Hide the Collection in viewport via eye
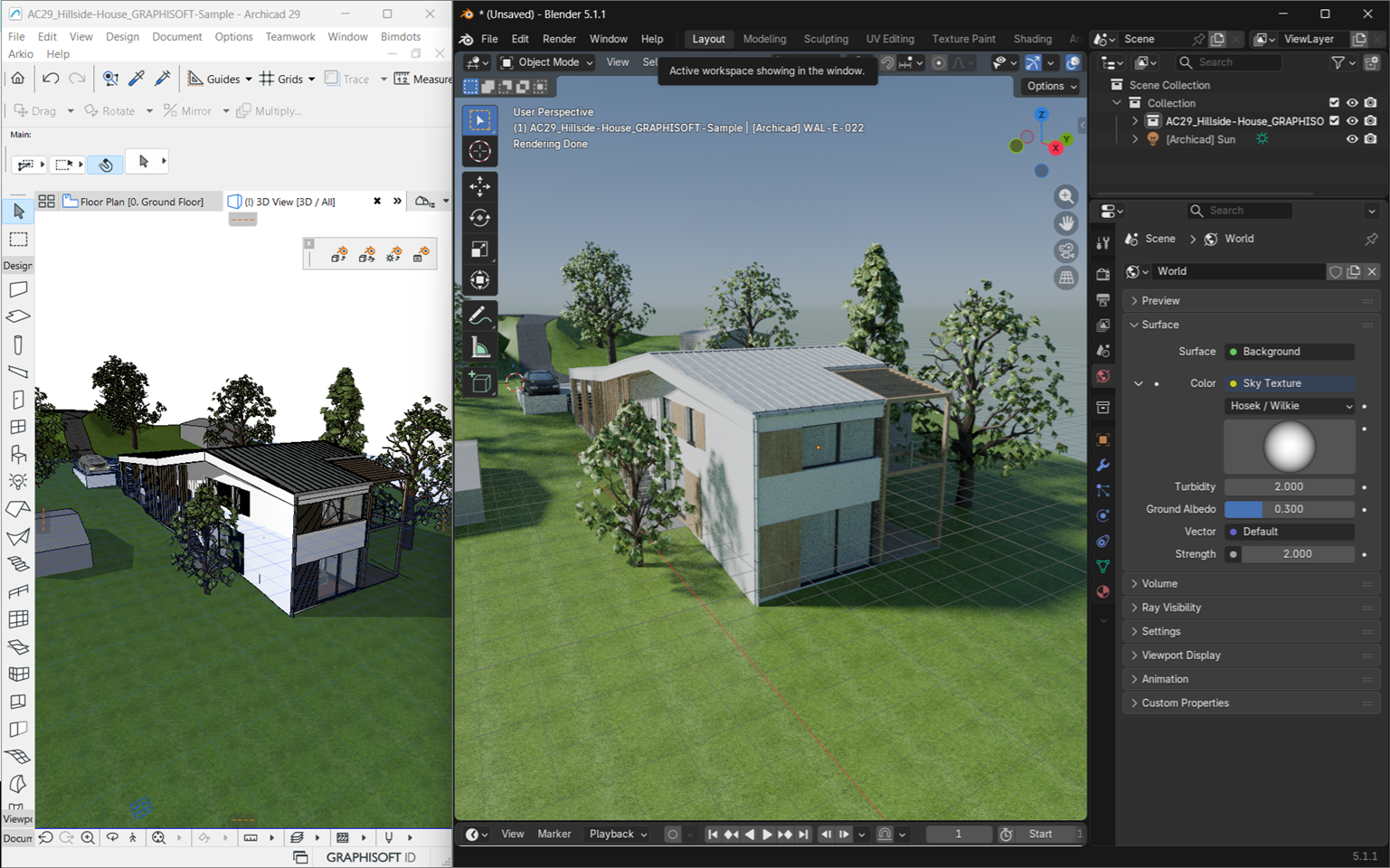Image resolution: width=1390 pixels, height=868 pixels. pyautogui.click(x=1352, y=103)
